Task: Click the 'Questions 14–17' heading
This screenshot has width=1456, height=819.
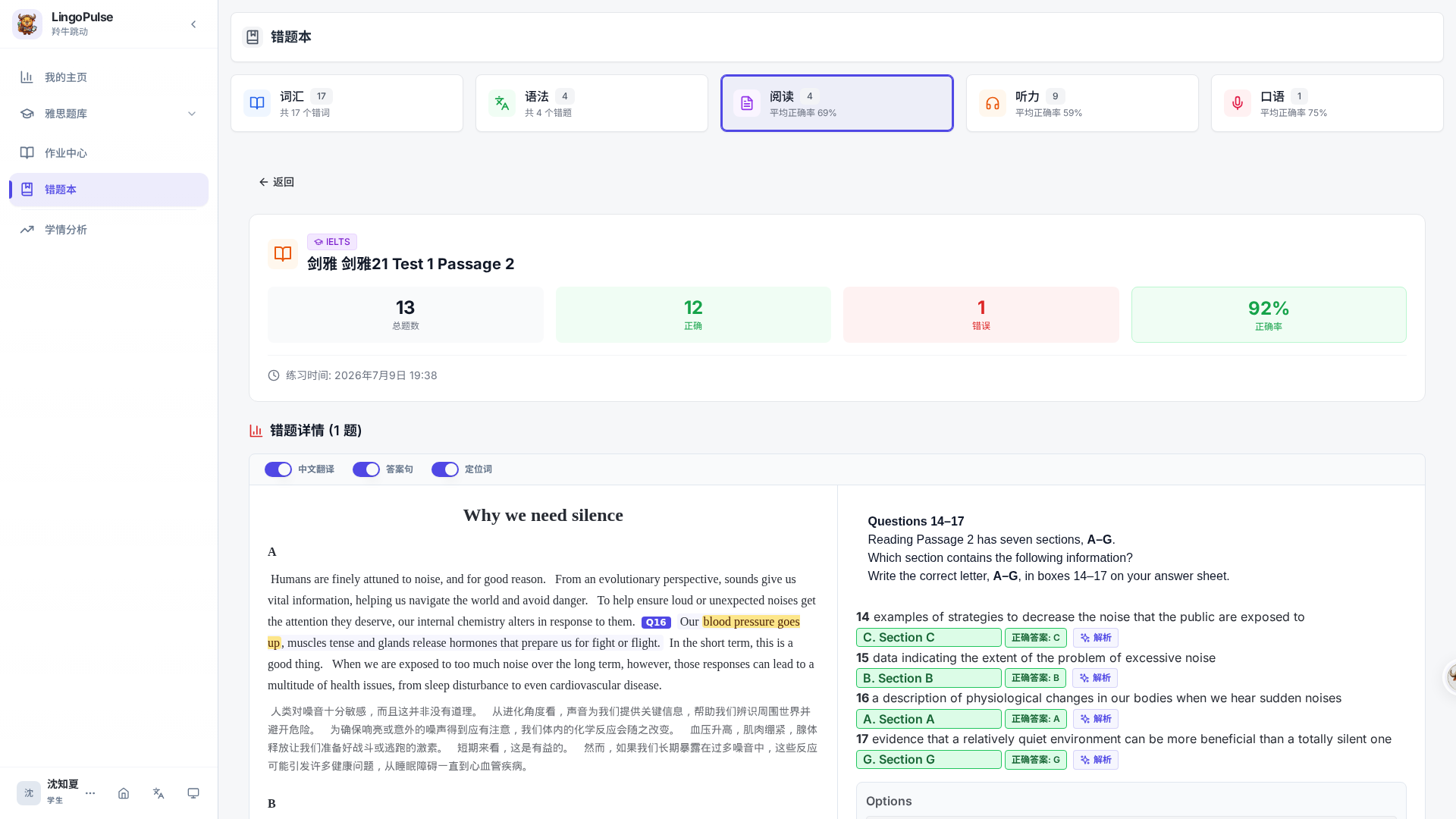Action: [916, 522]
